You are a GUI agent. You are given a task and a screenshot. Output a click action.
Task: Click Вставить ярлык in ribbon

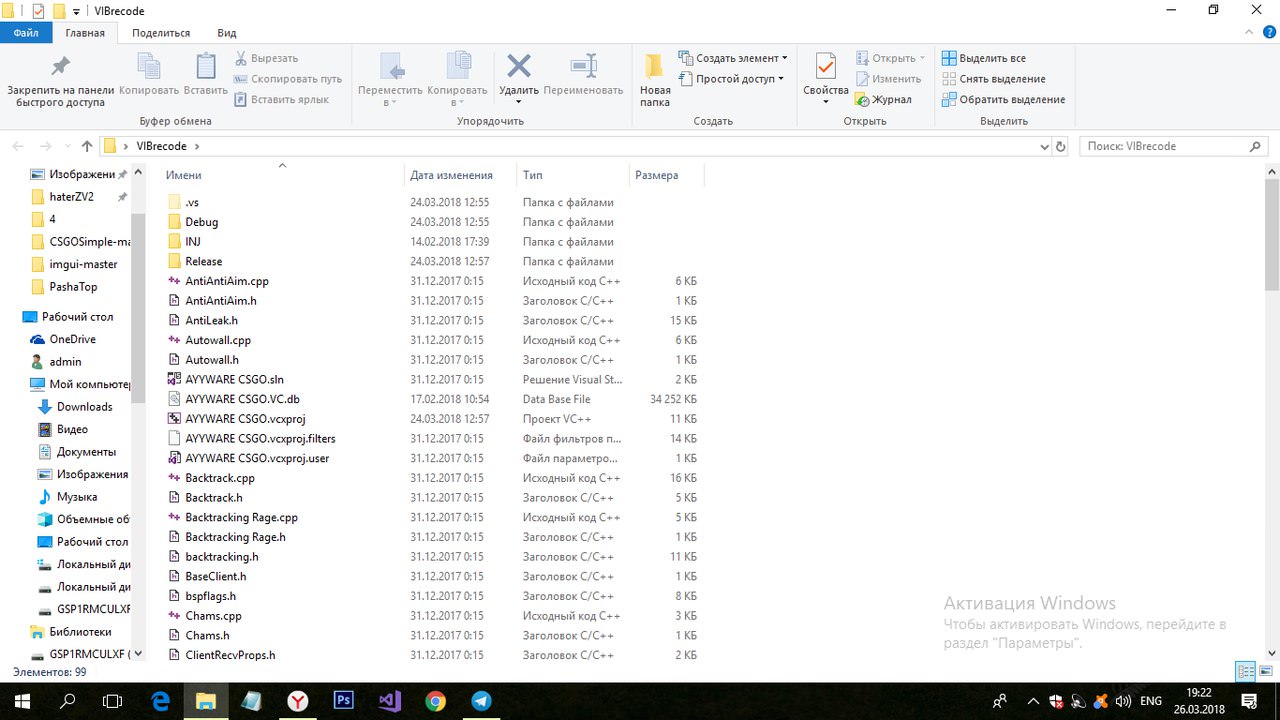[281, 99]
